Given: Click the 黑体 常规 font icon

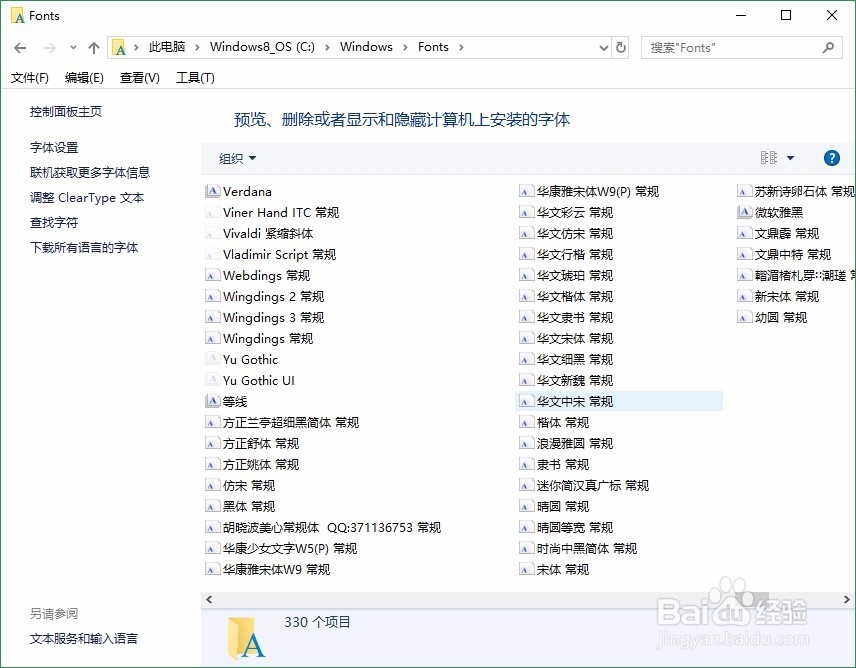Looking at the screenshot, I should tap(212, 506).
